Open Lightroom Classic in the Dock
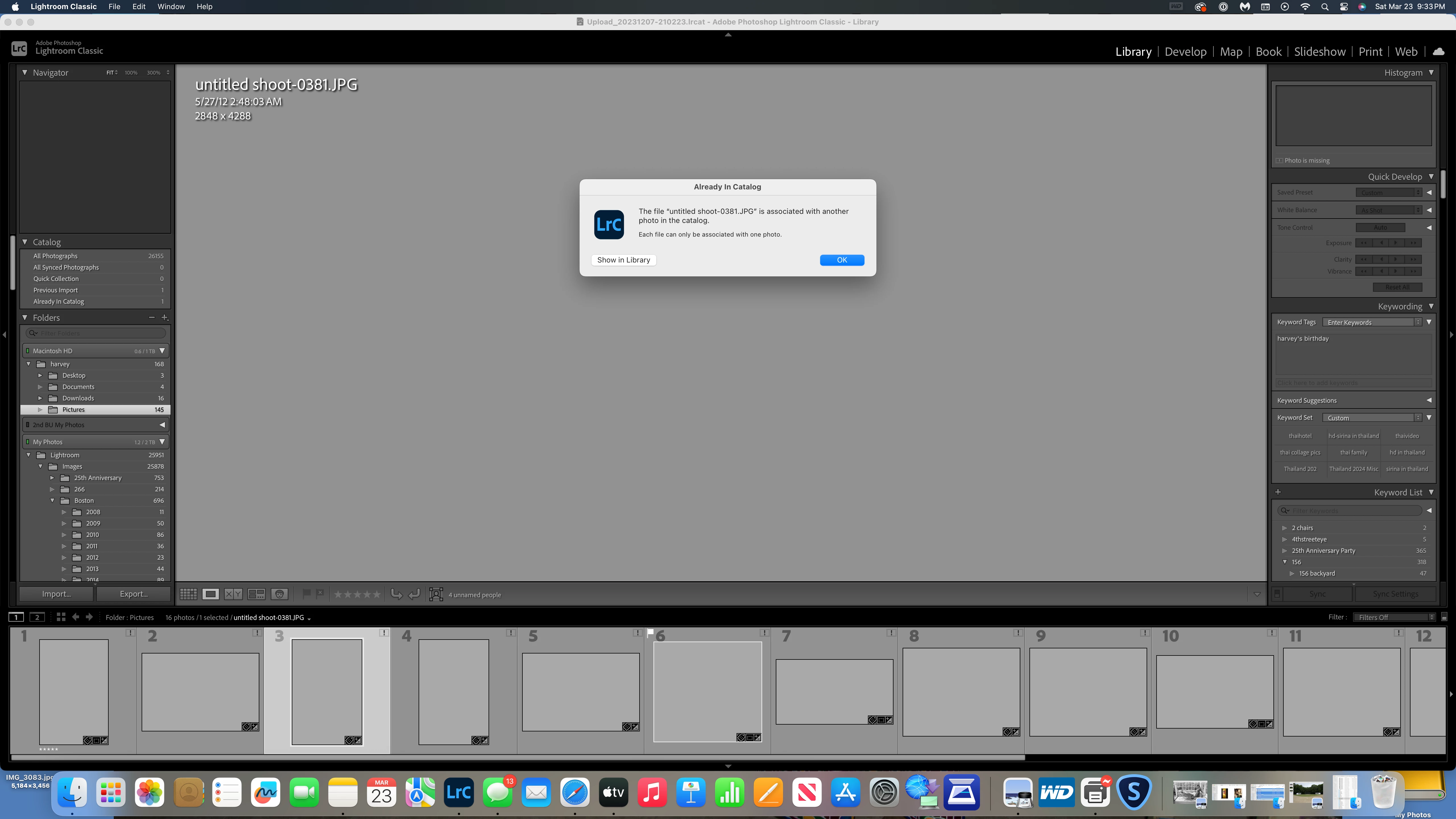 point(458,793)
